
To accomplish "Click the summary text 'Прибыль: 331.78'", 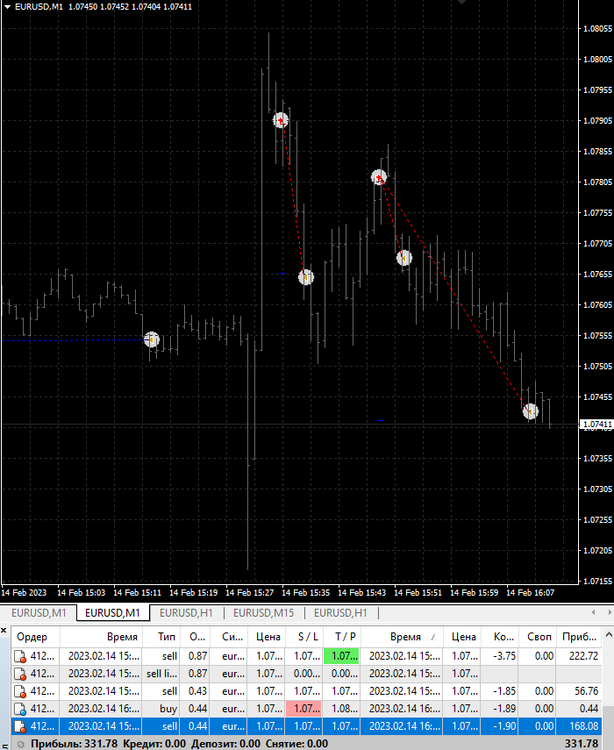I will (74, 744).
